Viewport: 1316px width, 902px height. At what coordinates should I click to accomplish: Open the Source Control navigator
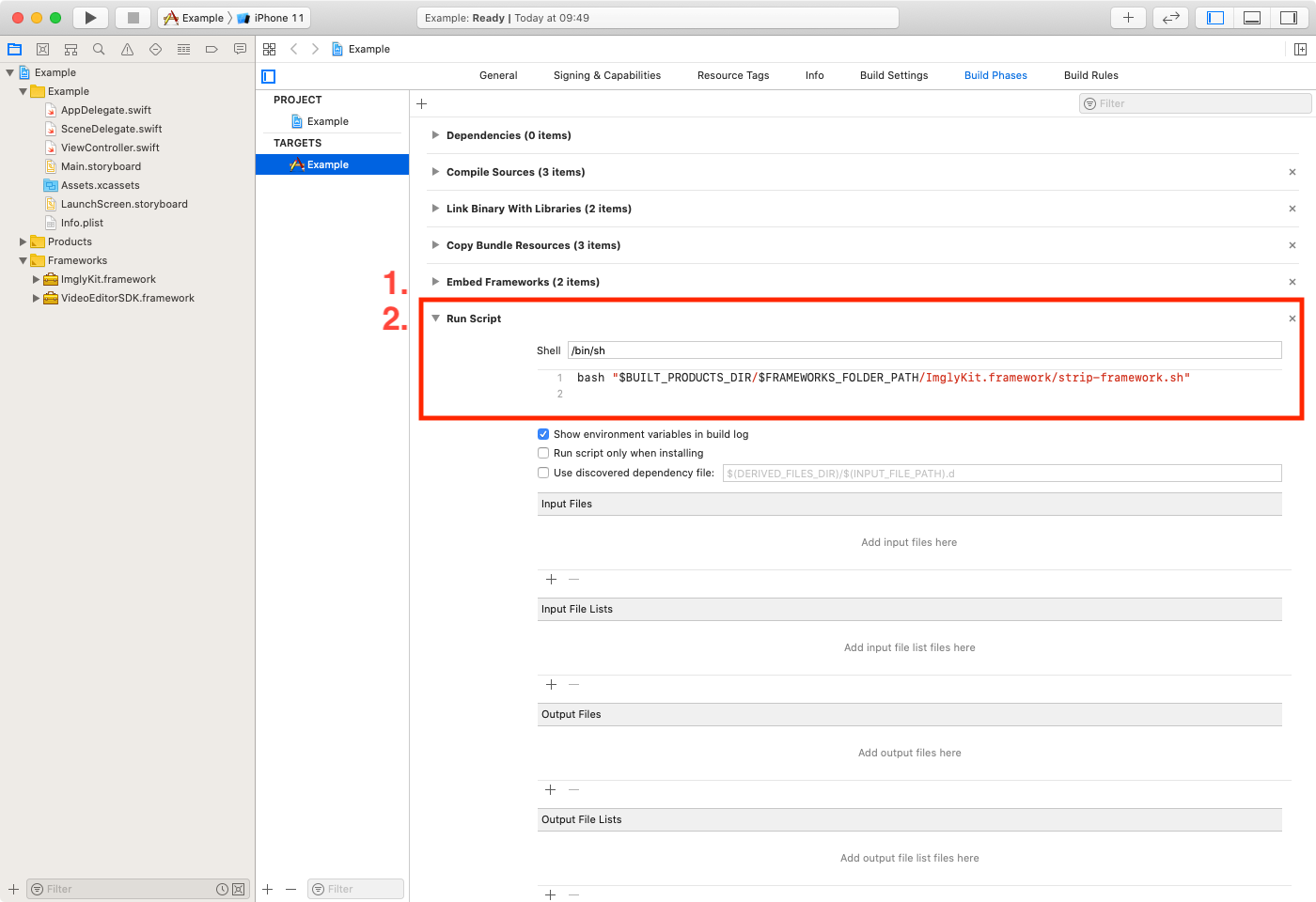click(x=42, y=49)
